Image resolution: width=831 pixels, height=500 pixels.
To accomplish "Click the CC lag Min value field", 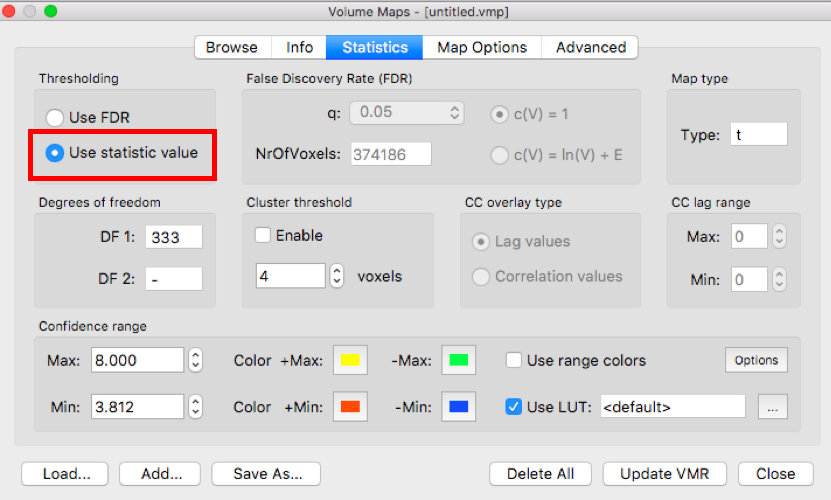I will pyautogui.click(x=749, y=279).
